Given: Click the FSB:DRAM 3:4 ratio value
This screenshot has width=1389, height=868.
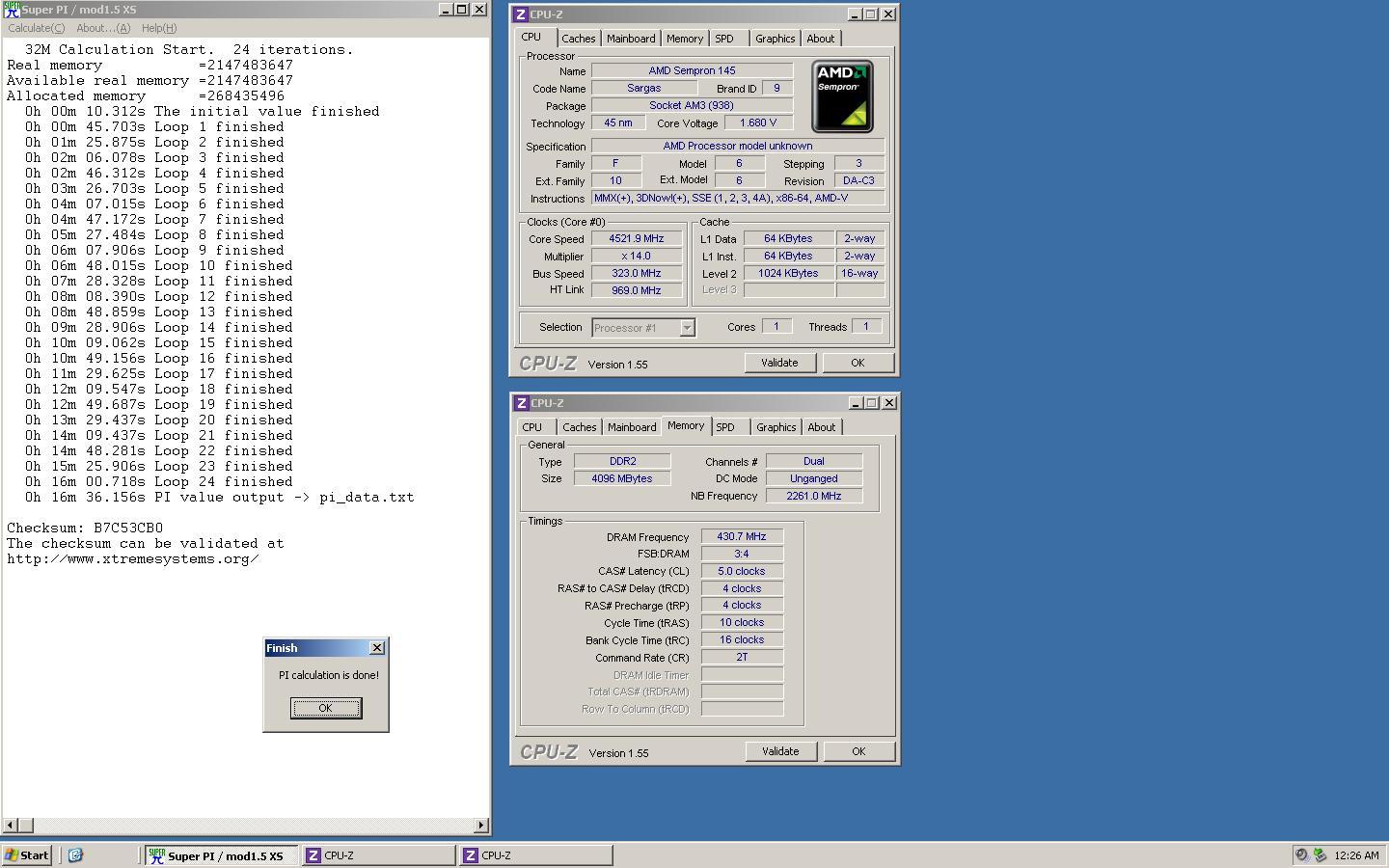Looking at the screenshot, I should click(x=742, y=554).
